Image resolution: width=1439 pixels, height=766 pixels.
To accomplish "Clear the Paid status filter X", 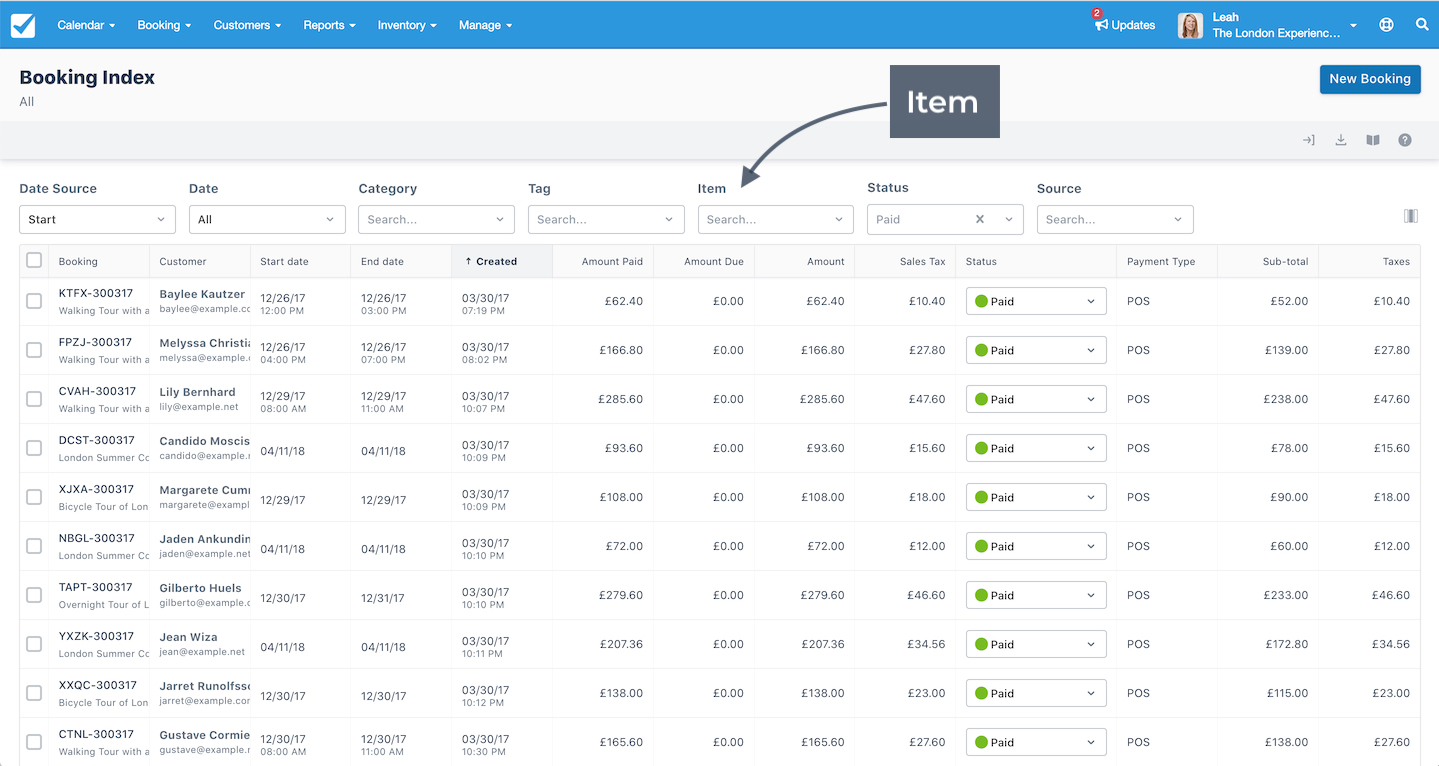I will point(980,219).
